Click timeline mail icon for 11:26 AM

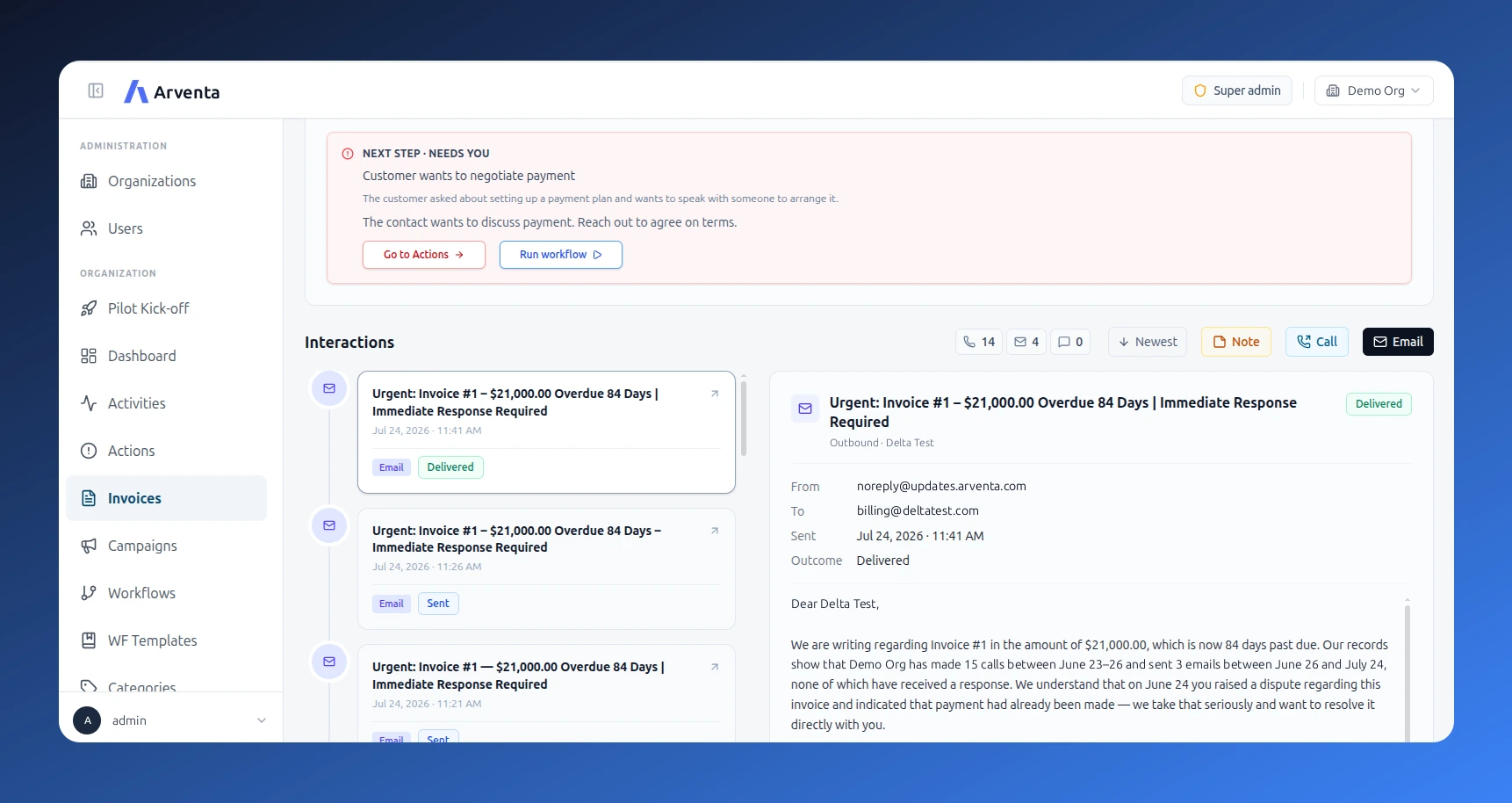(329, 525)
